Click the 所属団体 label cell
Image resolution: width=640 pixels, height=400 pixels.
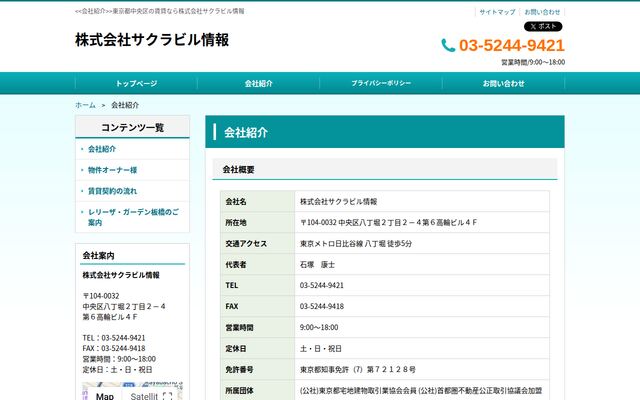coord(258,391)
